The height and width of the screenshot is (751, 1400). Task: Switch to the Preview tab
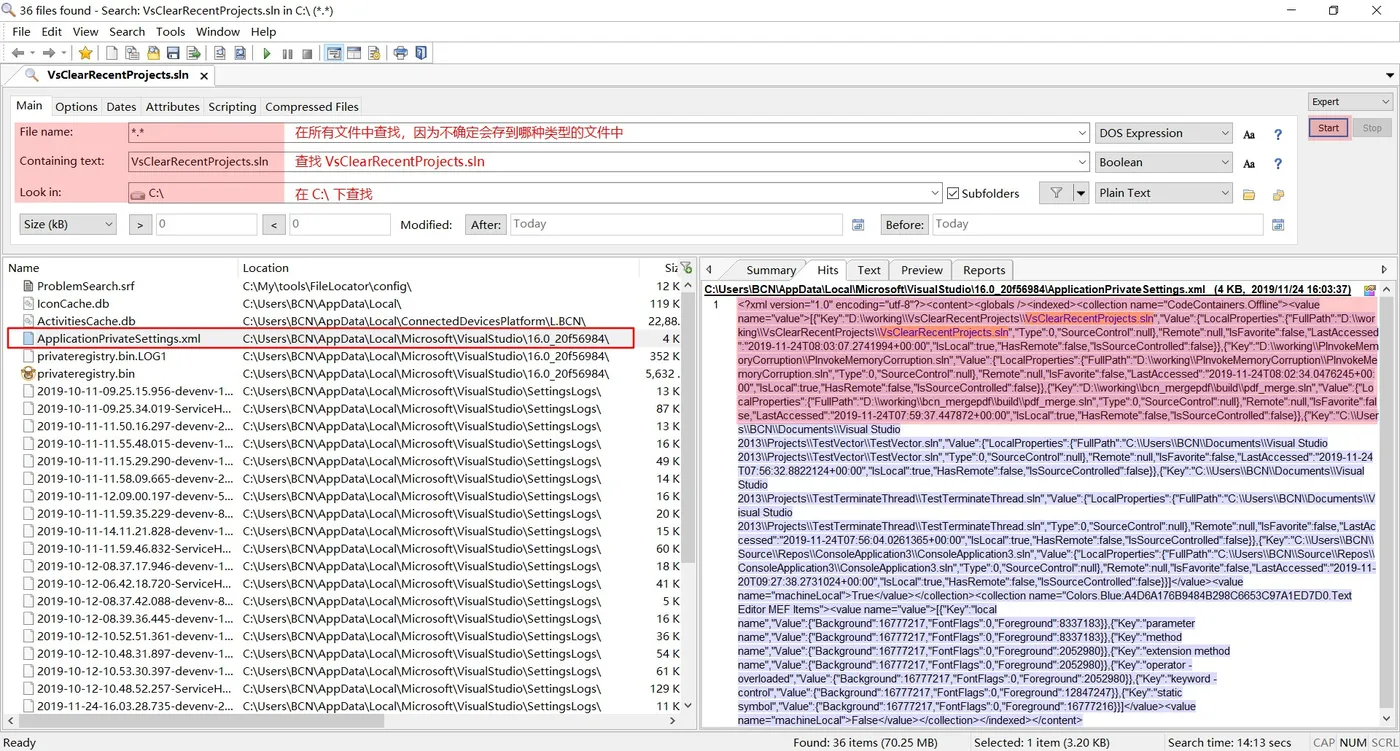(921, 270)
